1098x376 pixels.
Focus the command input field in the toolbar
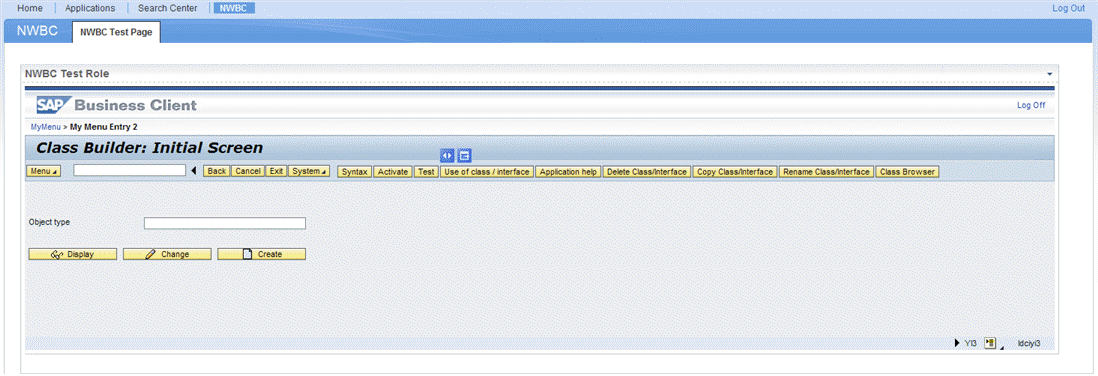pos(130,170)
